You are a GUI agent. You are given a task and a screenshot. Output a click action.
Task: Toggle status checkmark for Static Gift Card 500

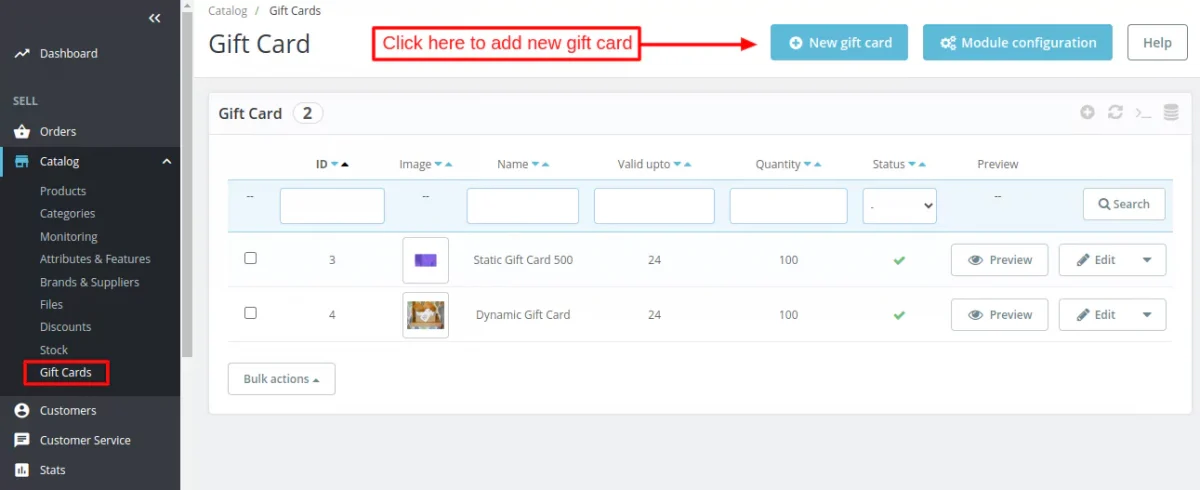899,260
